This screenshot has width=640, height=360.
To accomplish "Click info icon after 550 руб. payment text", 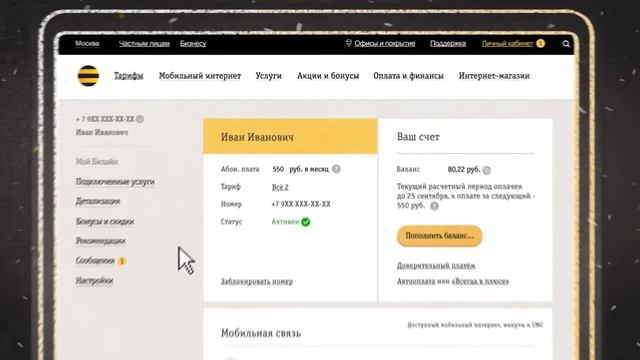I will coord(434,206).
